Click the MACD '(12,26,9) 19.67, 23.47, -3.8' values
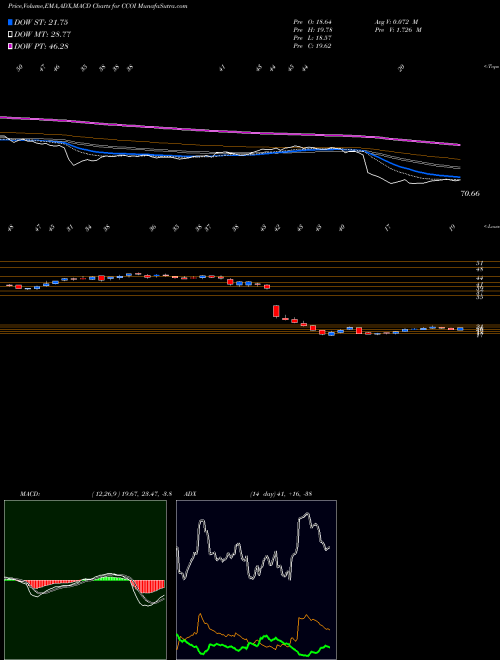 tap(131, 493)
